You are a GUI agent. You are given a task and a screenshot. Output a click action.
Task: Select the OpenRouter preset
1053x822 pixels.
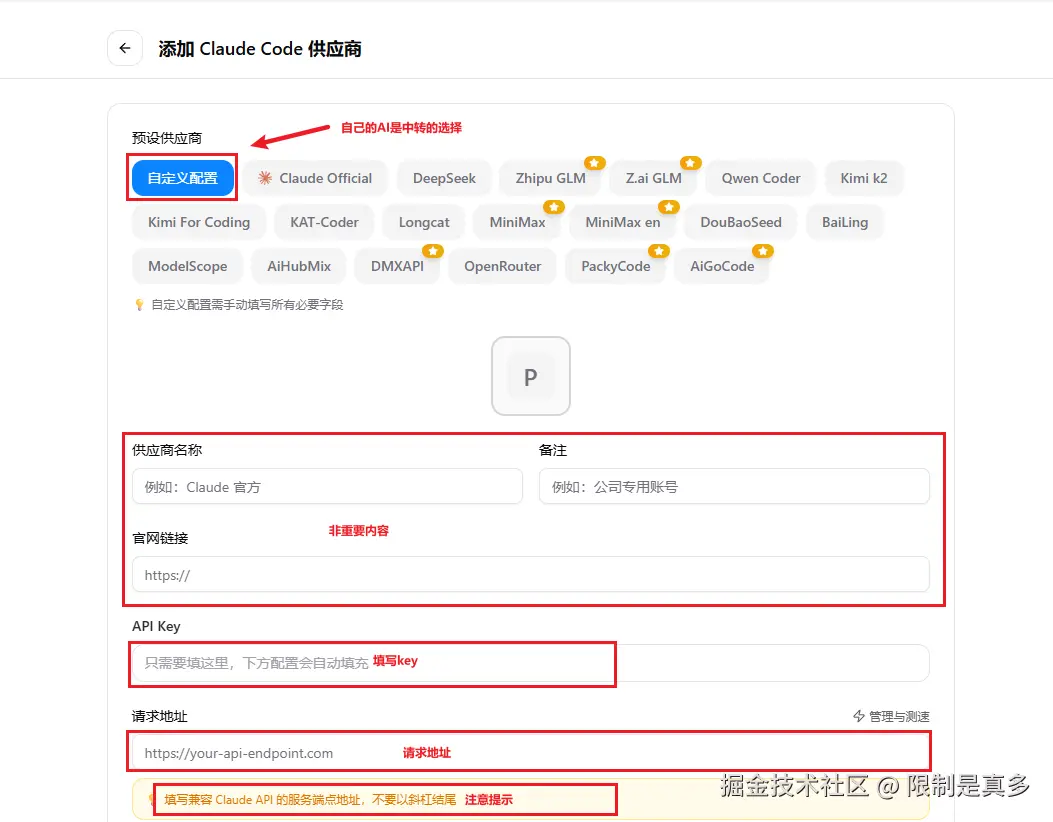coord(502,266)
